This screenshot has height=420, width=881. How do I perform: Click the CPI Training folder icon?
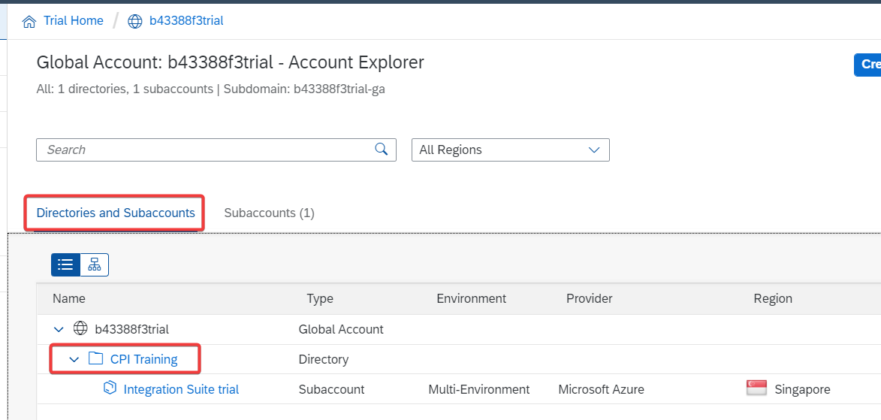(x=96, y=359)
